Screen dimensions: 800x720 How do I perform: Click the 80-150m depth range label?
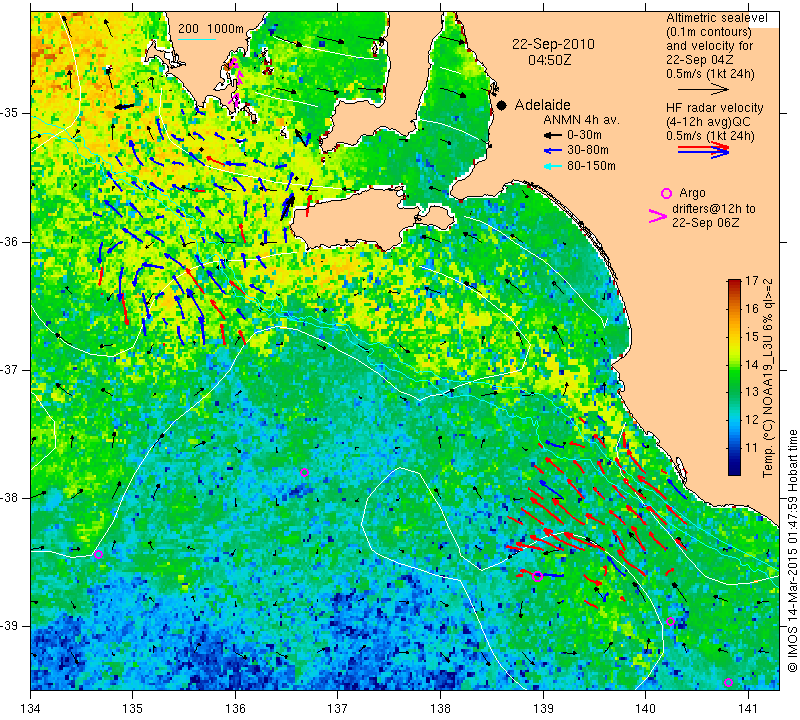(591, 166)
